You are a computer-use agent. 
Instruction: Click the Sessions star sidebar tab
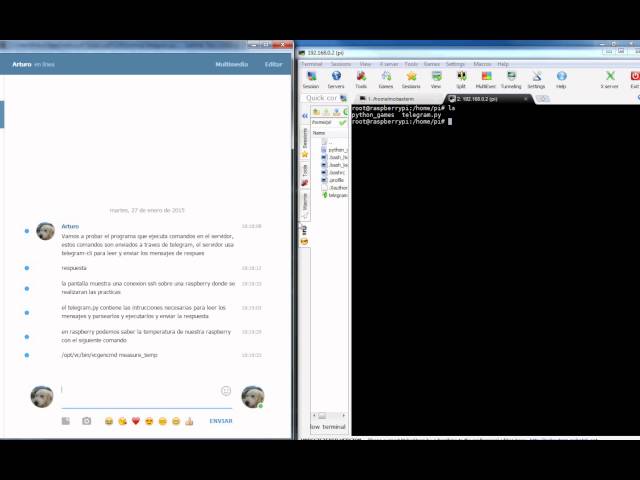304,143
